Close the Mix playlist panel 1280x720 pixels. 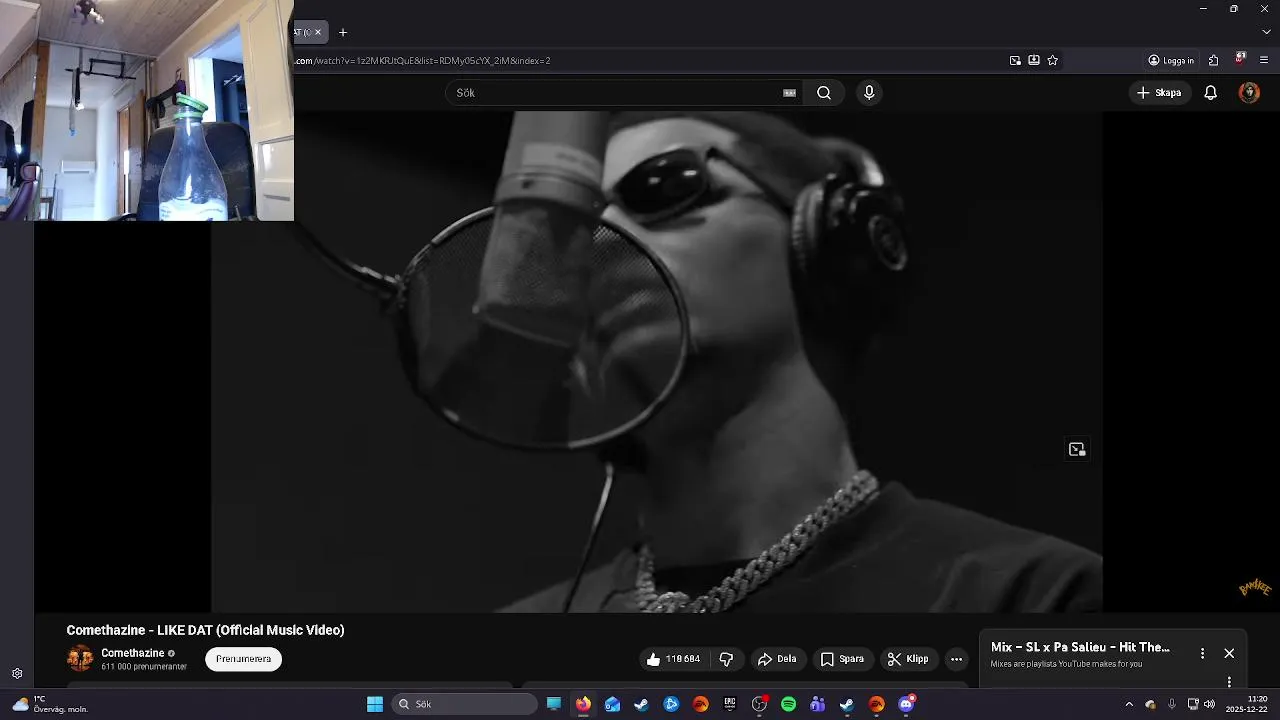[x=1229, y=653]
